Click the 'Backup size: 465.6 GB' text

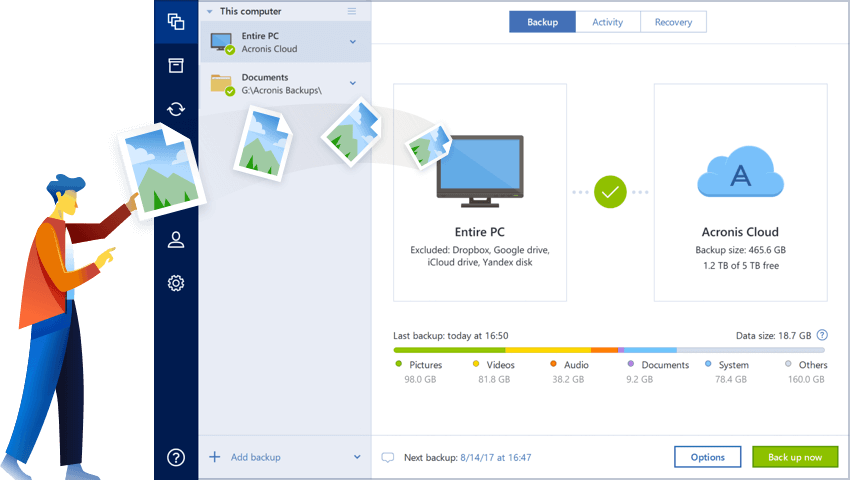740,250
